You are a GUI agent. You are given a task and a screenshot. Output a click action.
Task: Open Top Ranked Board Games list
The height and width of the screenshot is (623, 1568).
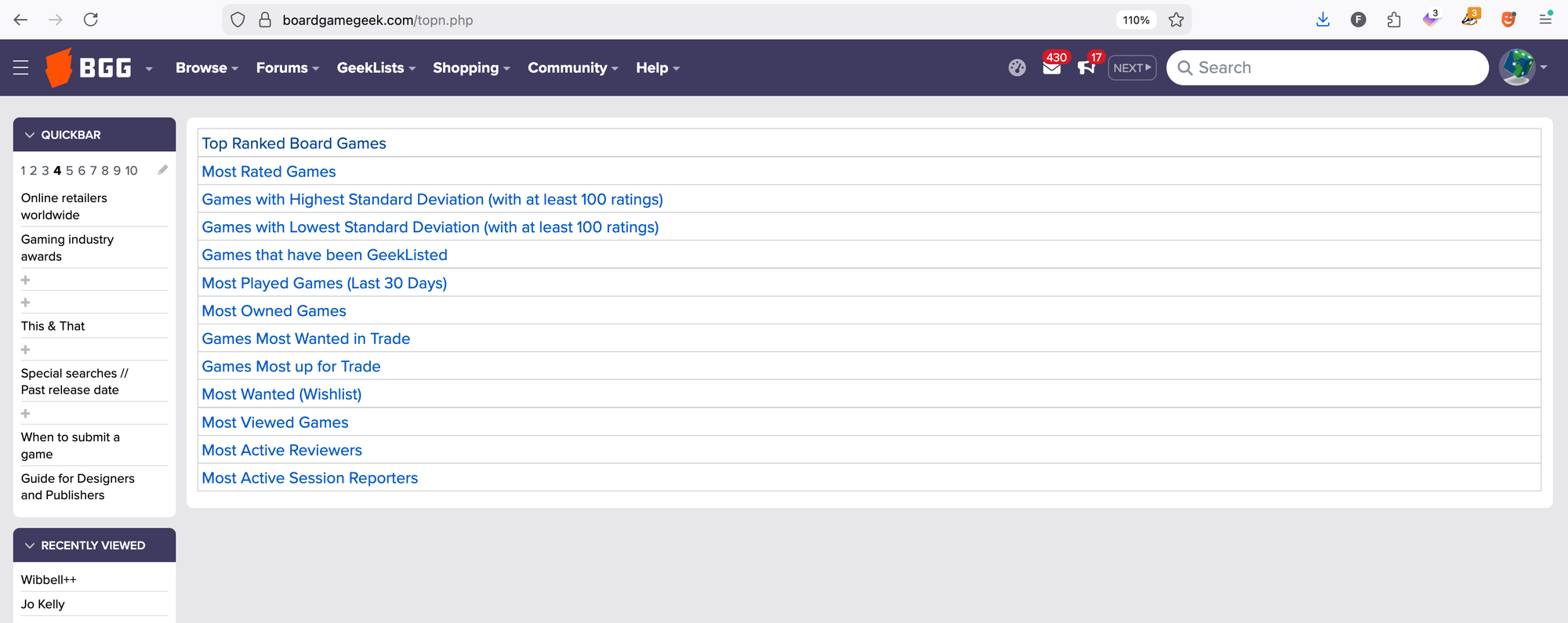click(294, 143)
